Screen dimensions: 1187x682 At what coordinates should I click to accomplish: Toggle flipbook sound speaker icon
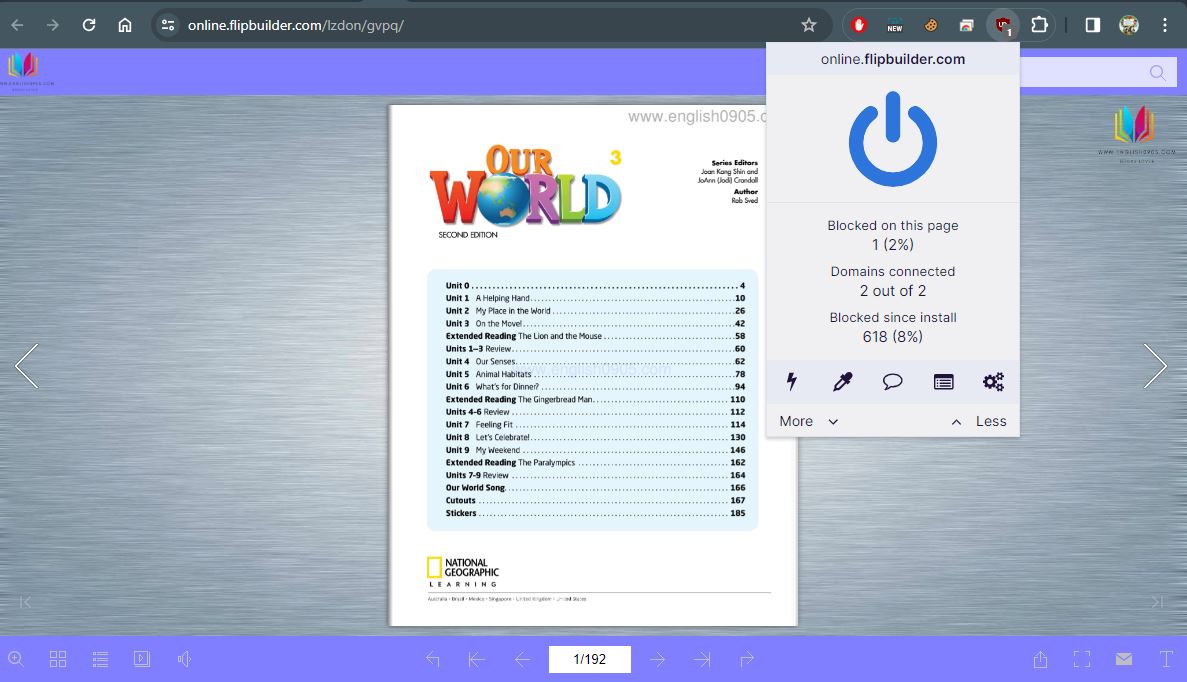tap(184, 659)
